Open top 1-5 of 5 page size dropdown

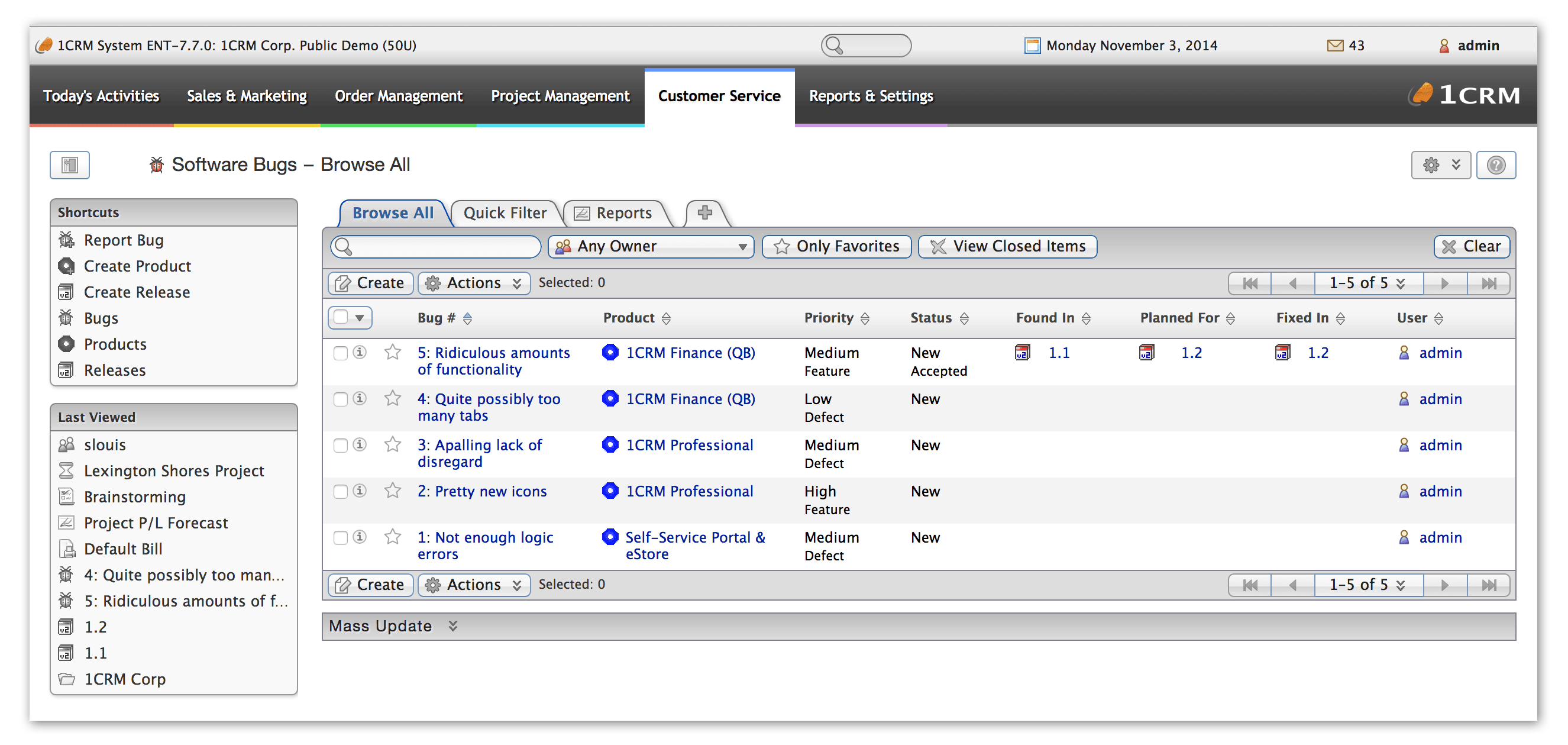1368,283
